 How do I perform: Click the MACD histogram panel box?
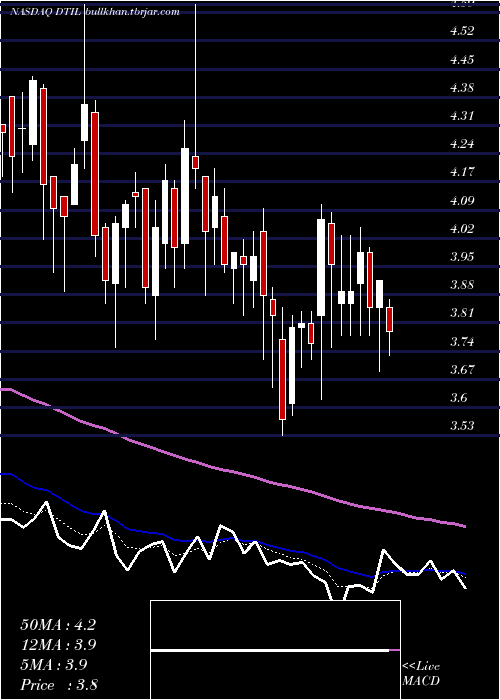click(x=275, y=650)
